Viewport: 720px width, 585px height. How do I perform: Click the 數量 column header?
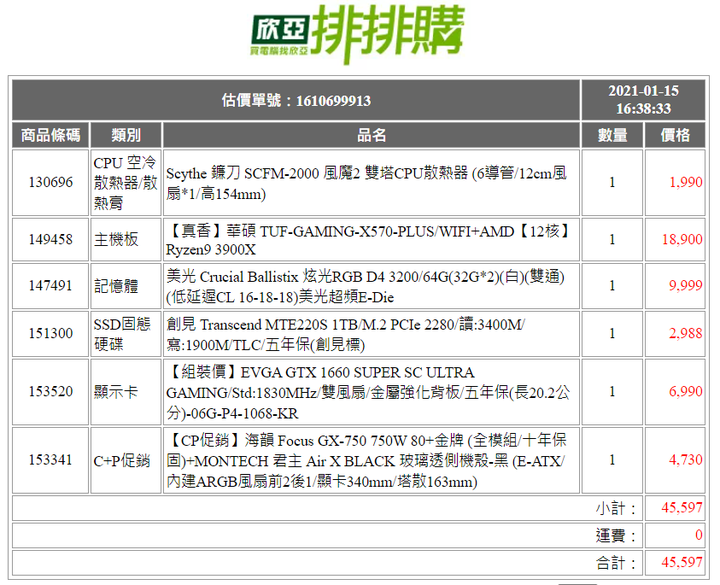(x=612, y=135)
